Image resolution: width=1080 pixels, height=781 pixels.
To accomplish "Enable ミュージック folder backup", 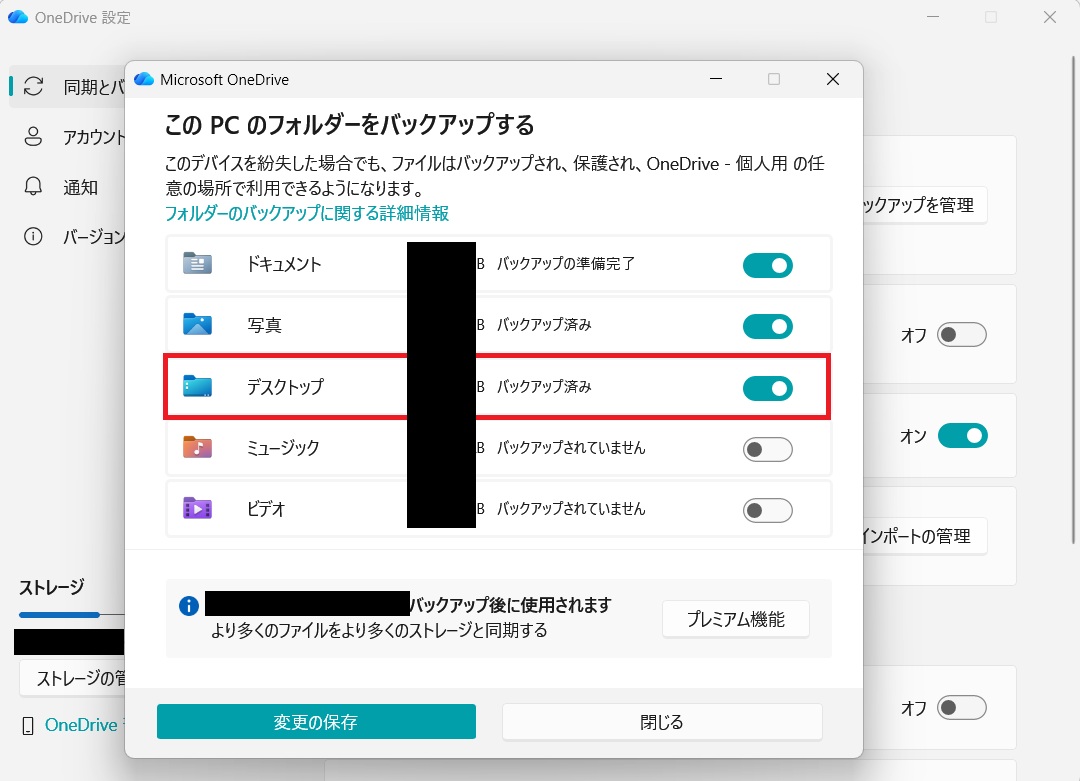I will point(767,449).
